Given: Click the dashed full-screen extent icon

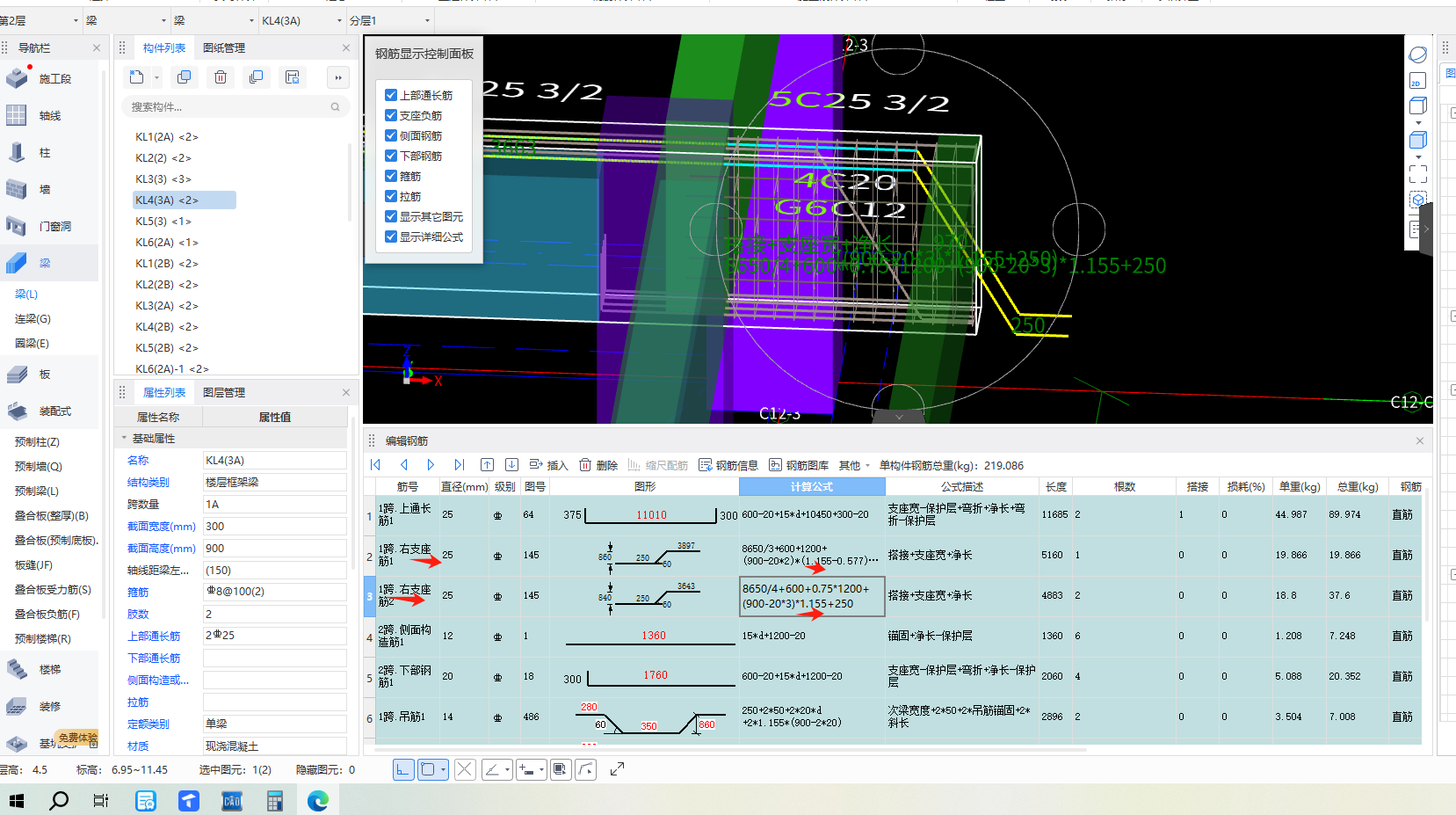Looking at the screenshot, I should 1417,174.
